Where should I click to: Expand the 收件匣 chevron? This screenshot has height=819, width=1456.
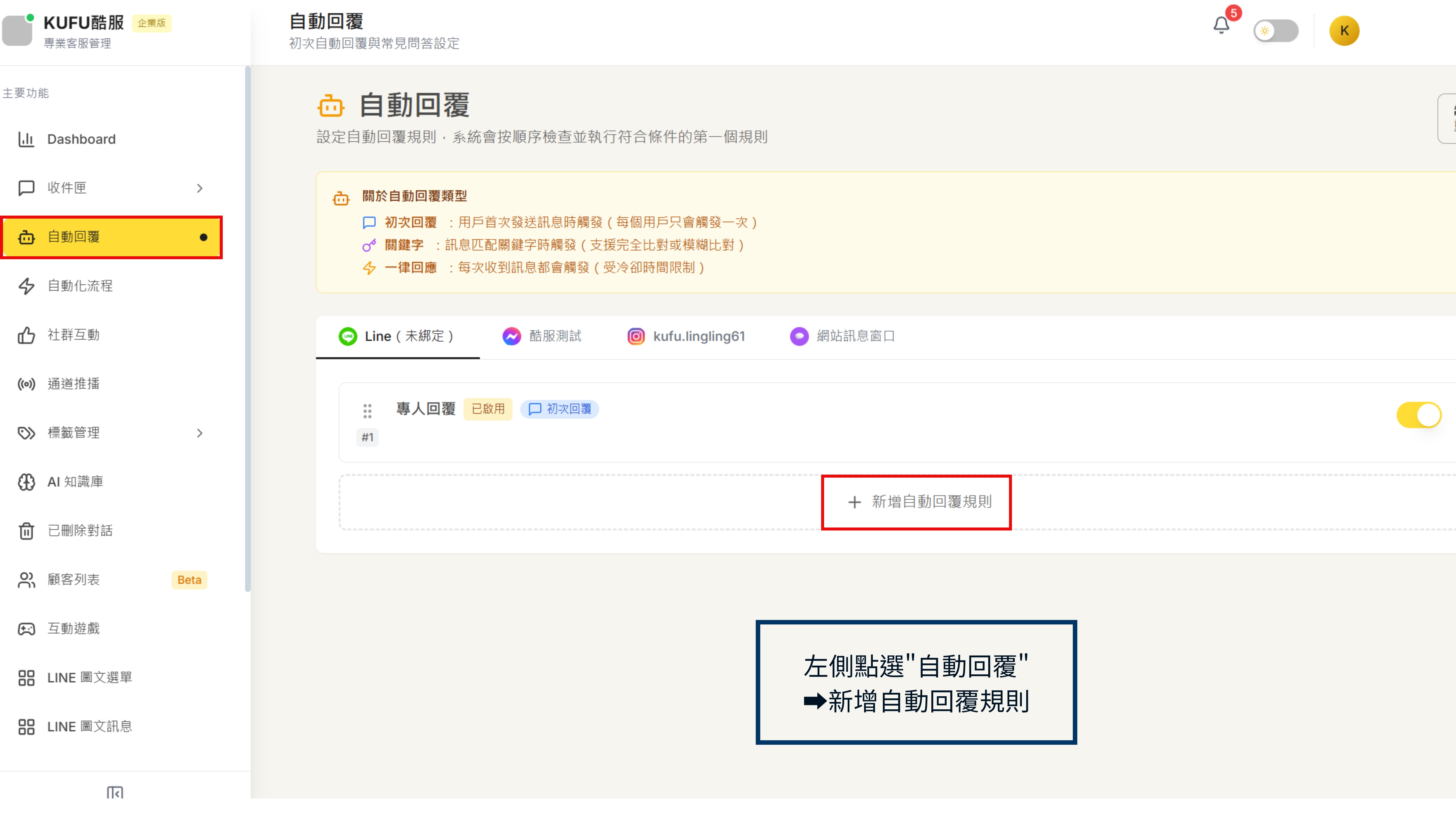[199, 188]
